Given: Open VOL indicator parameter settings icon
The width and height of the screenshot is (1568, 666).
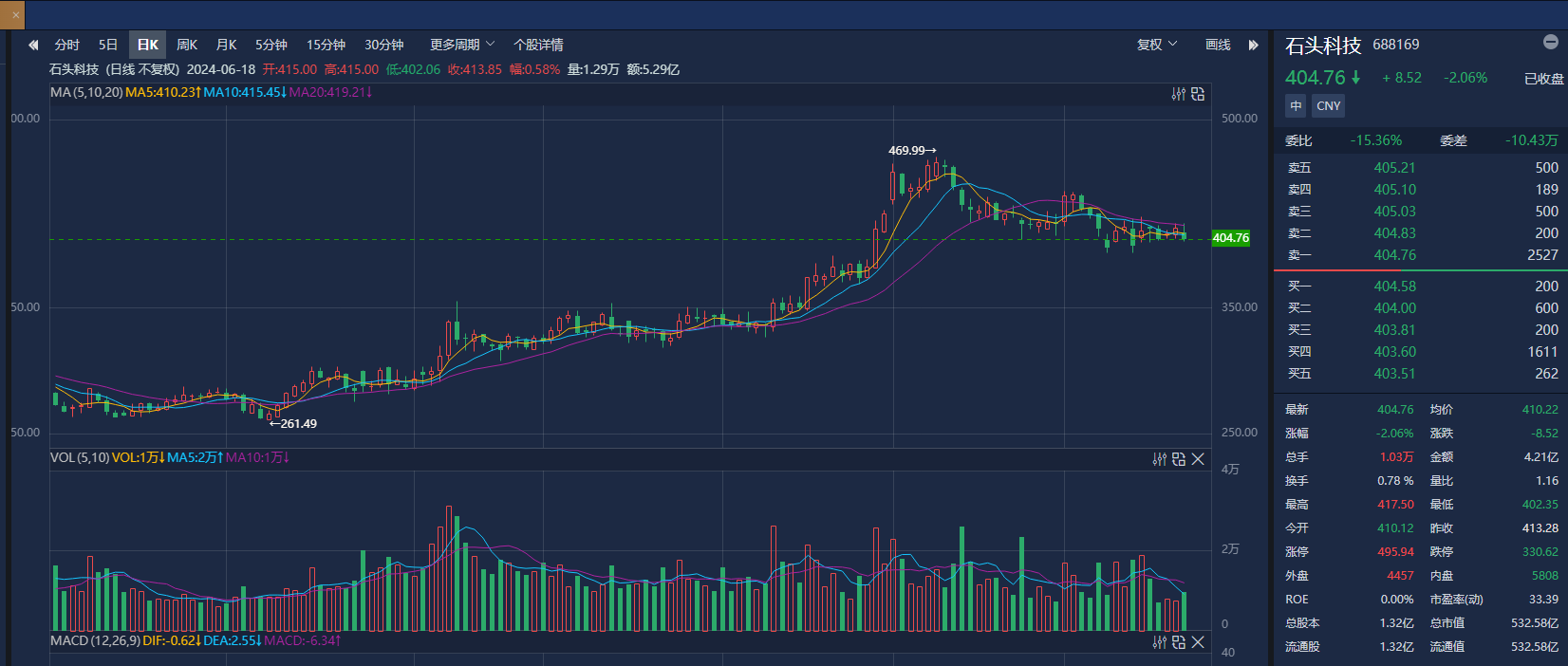Looking at the screenshot, I should 1159,459.
